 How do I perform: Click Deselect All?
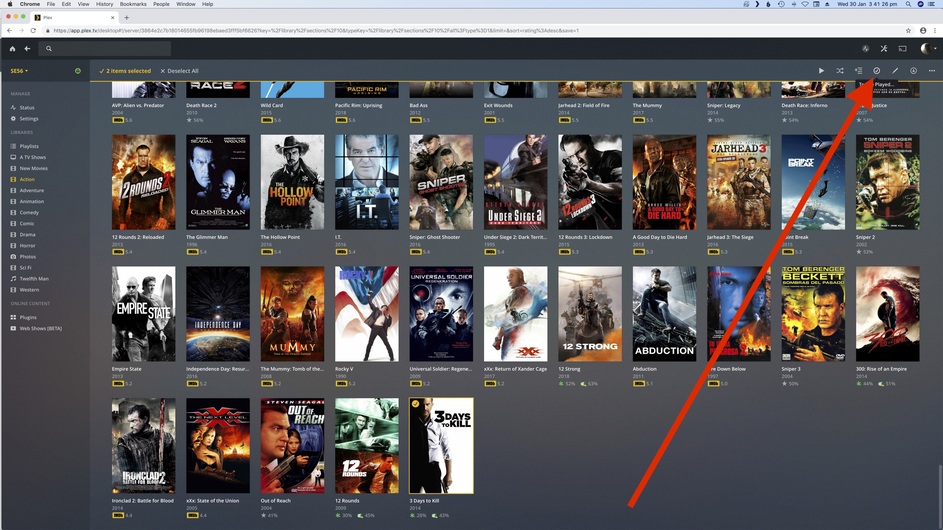179,71
